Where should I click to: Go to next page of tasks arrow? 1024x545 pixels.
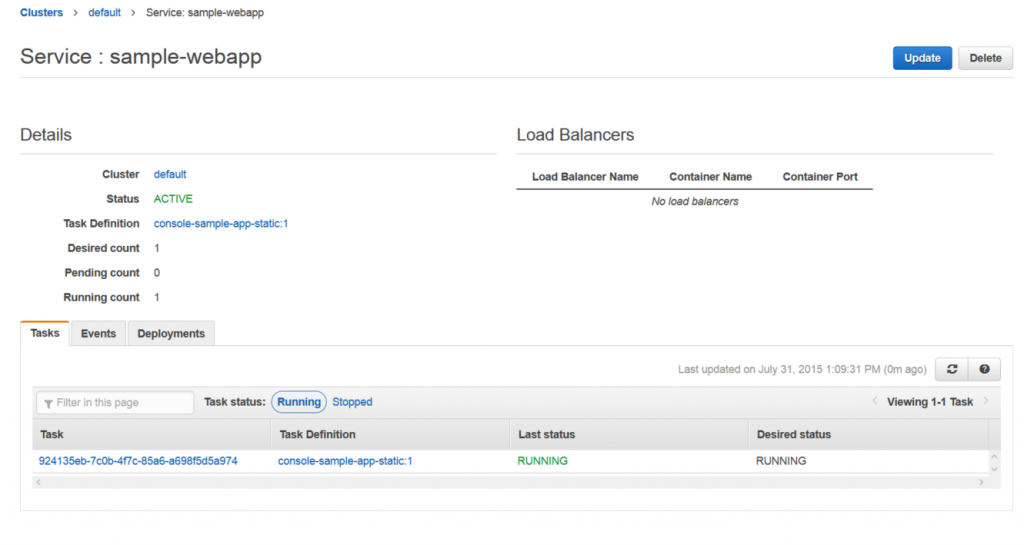(985, 401)
